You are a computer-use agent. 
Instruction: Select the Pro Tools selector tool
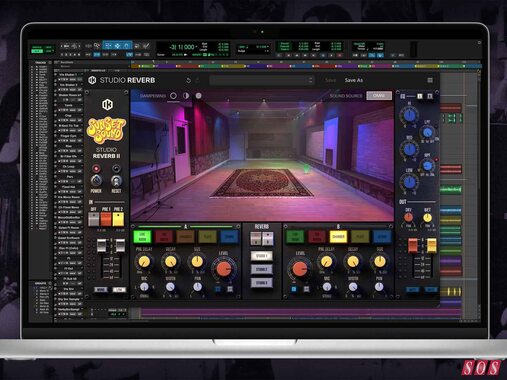(x=117, y=46)
